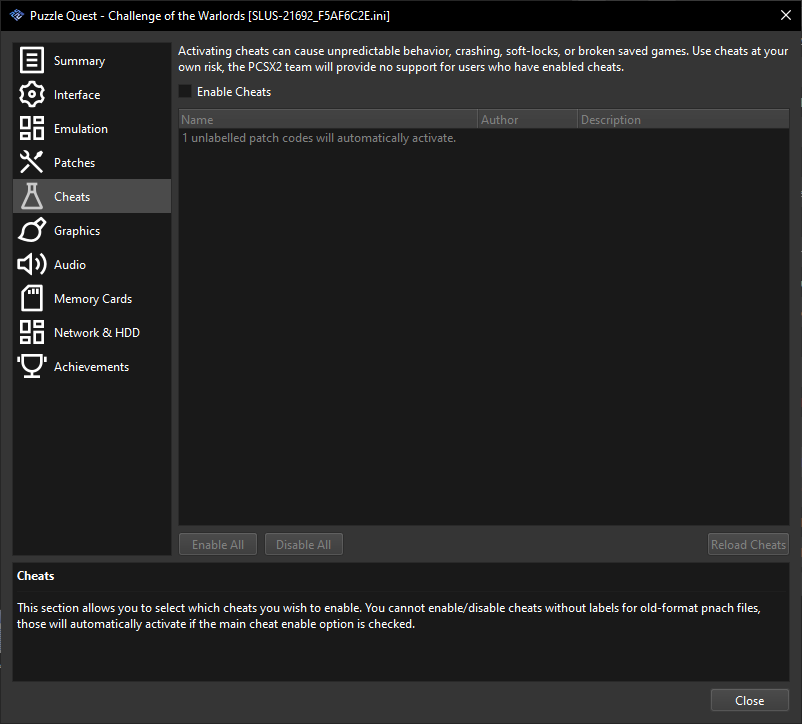Switch to the Memory Cards section
Image resolution: width=802 pixels, height=724 pixels.
(94, 298)
